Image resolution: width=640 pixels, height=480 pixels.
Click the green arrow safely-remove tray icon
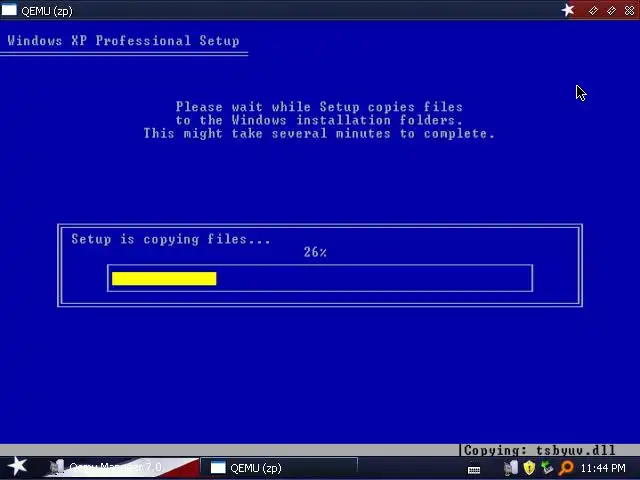click(547, 468)
